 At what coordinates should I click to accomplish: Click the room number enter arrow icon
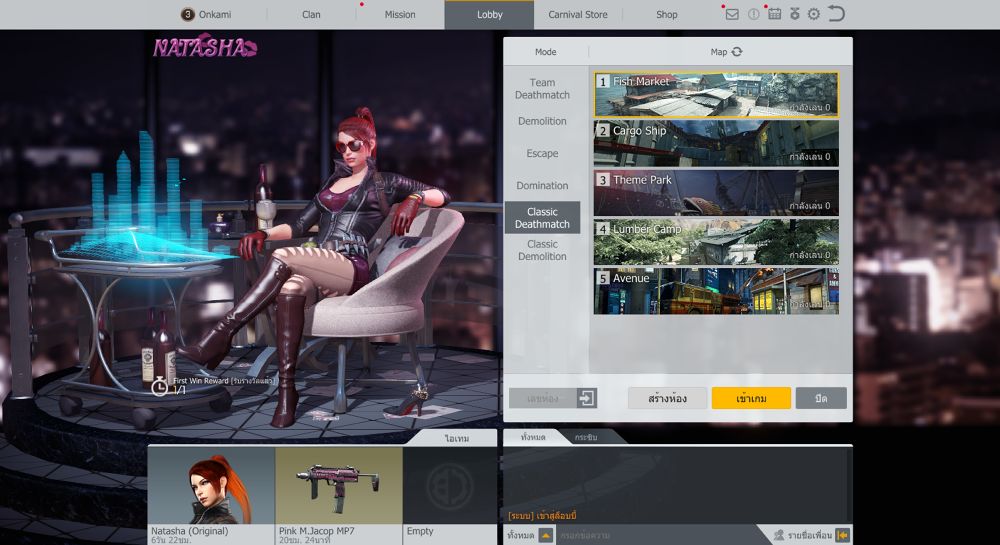pyautogui.click(x=587, y=398)
